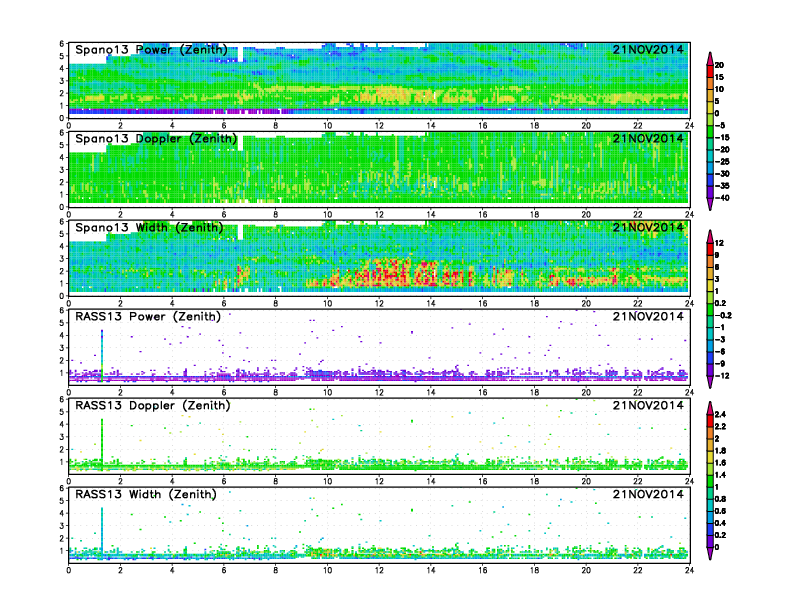Click hour 4 tick under RASS13 Doppler plot

point(172,481)
